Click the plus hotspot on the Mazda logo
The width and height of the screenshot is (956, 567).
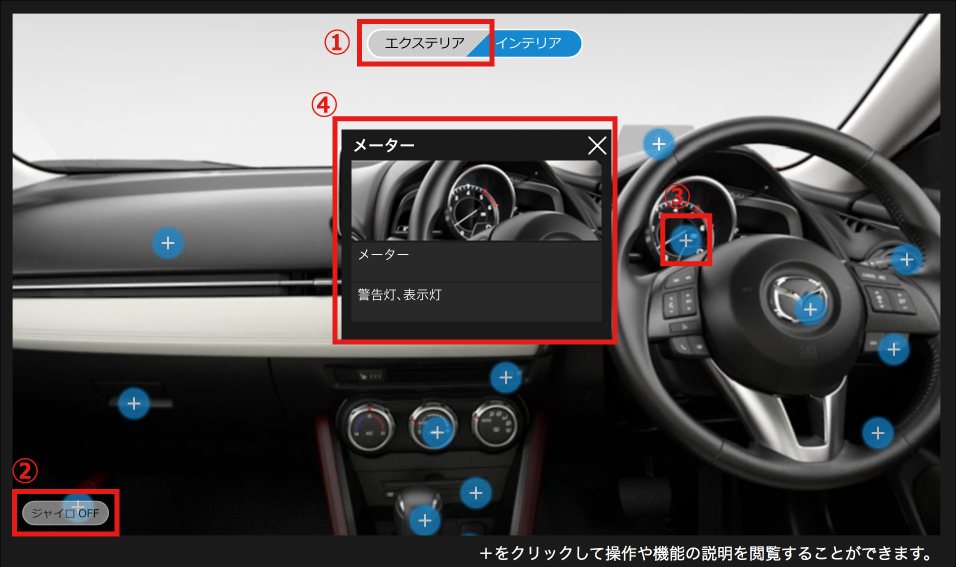811,309
